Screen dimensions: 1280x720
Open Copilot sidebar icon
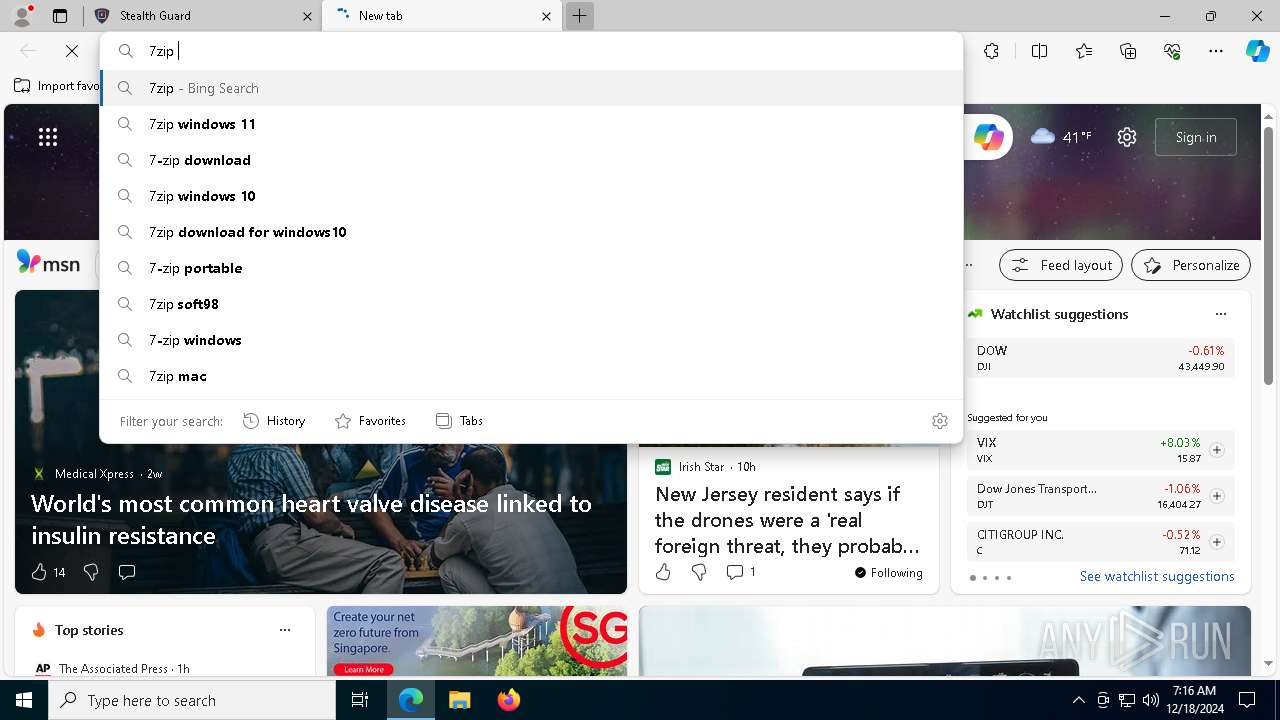click(1257, 51)
